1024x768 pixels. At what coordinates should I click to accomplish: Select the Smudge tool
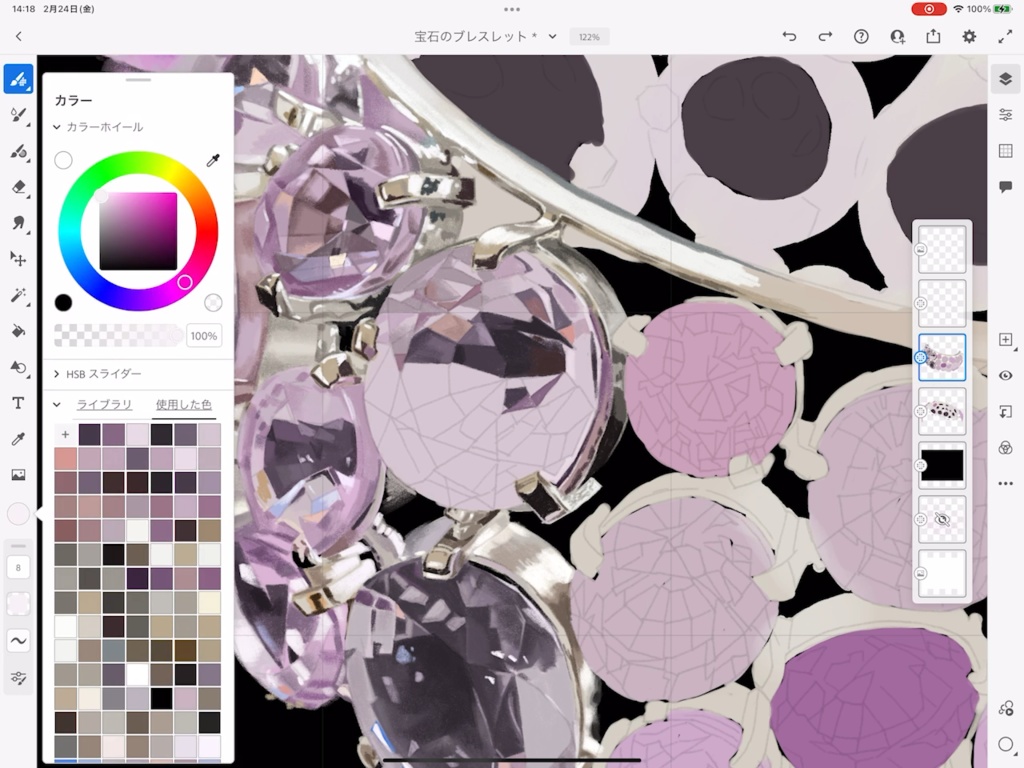click(18, 223)
